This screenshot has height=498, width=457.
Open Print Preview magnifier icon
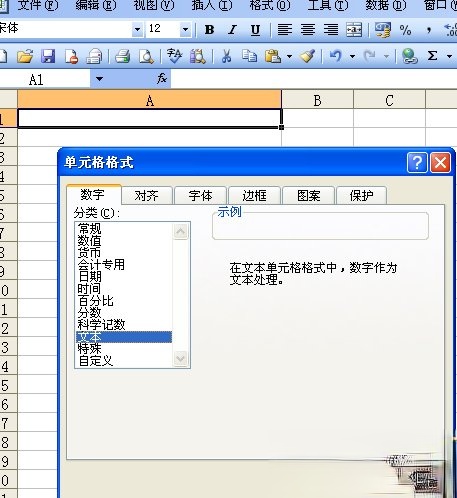coord(146,56)
